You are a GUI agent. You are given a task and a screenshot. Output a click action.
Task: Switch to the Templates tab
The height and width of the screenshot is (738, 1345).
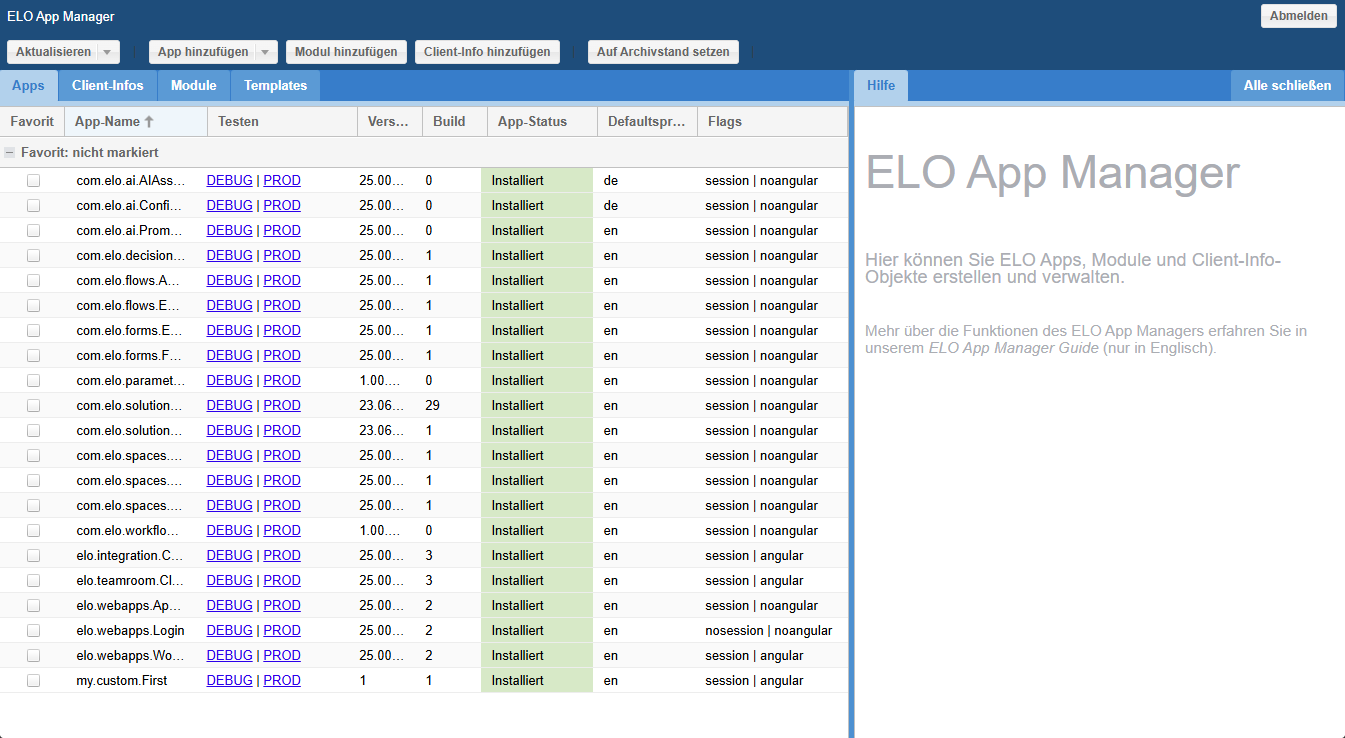click(x=275, y=86)
